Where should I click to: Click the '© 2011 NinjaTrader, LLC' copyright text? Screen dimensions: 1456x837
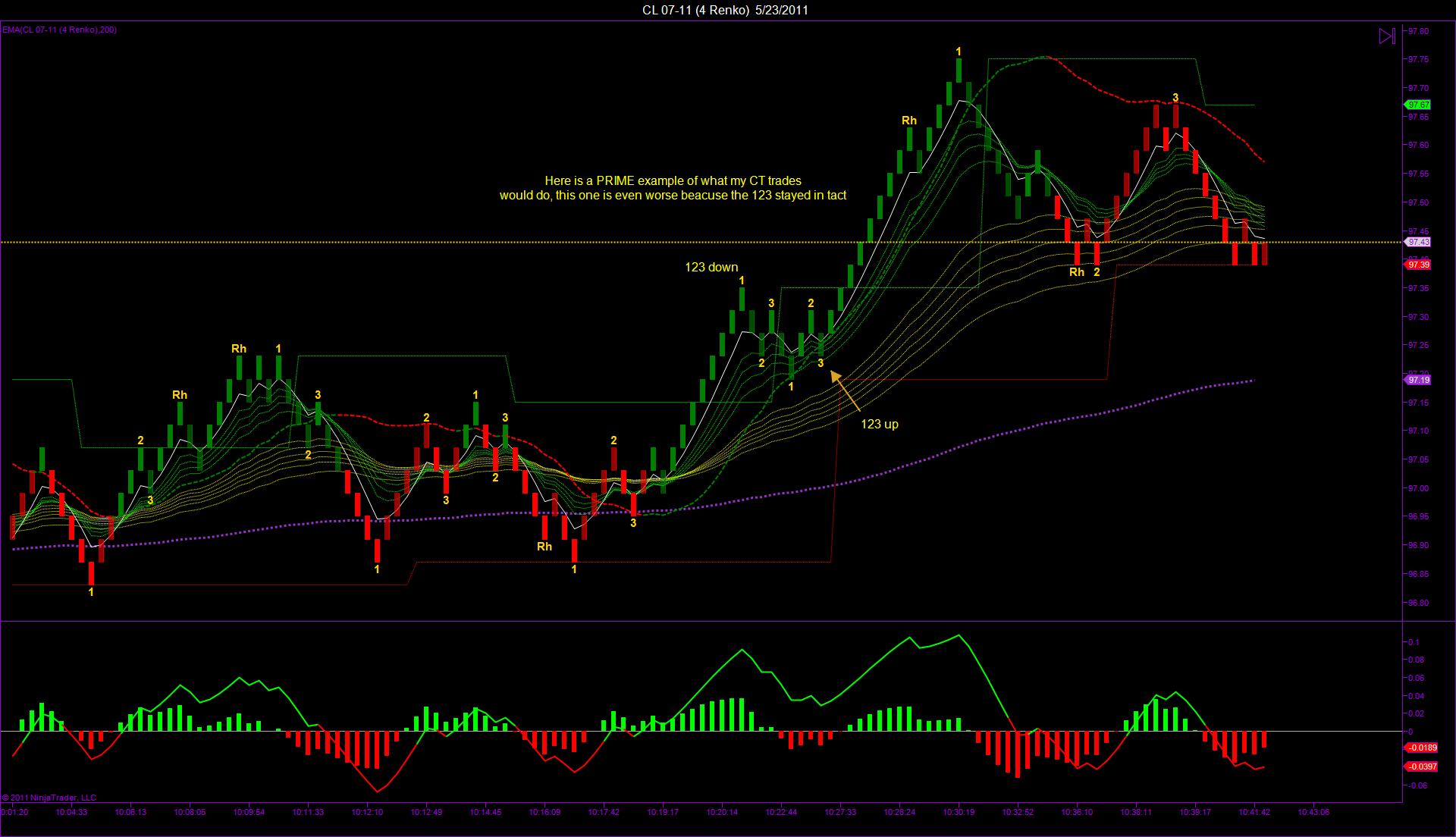(x=49, y=798)
